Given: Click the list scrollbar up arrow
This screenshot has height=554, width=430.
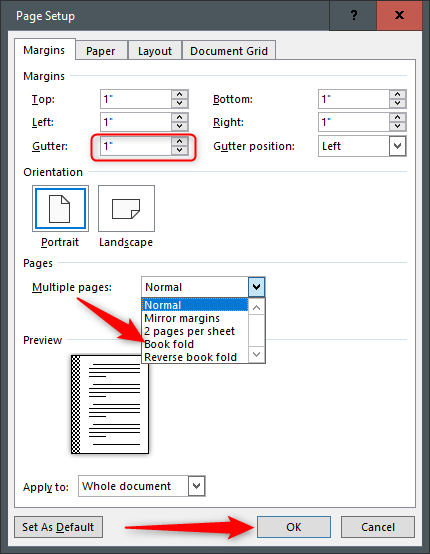Looking at the screenshot, I should tap(257, 307).
